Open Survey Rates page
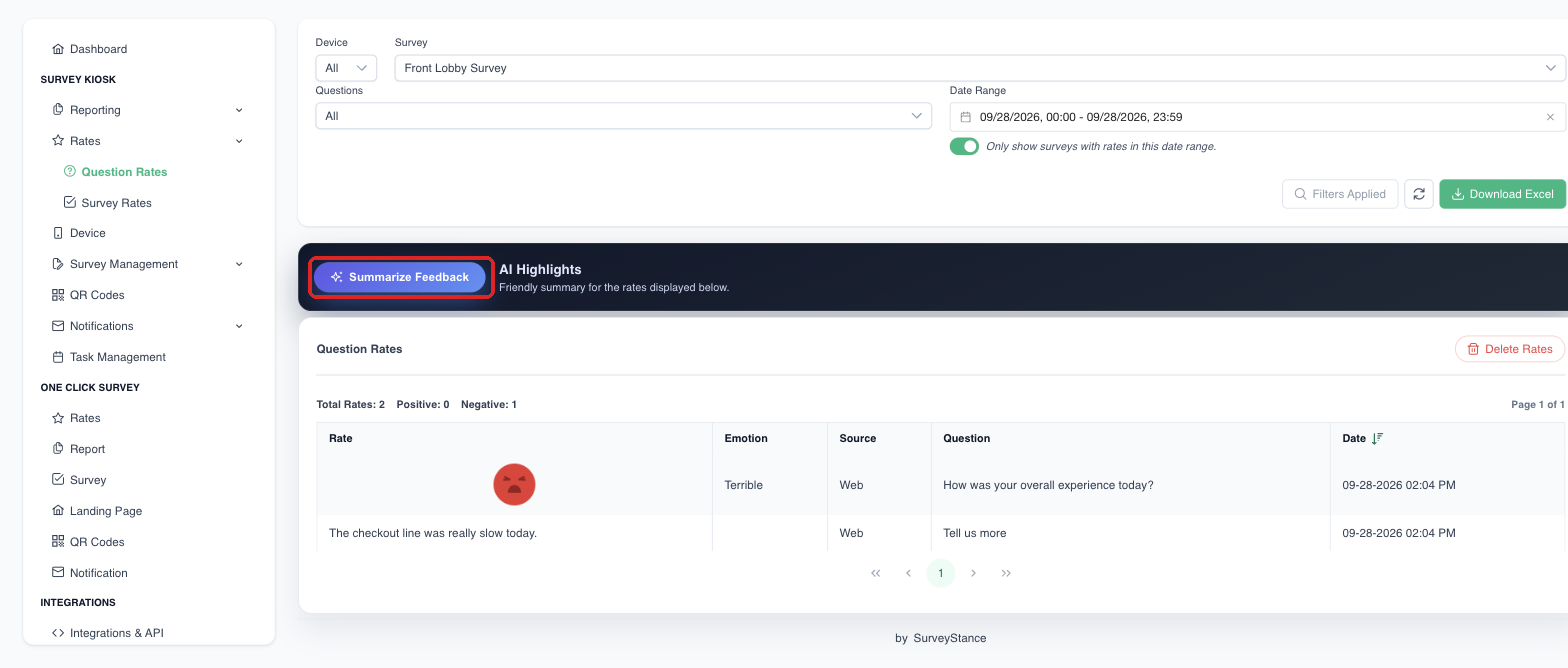The width and height of the screenshot is (1568, 668). click(117, 203)
